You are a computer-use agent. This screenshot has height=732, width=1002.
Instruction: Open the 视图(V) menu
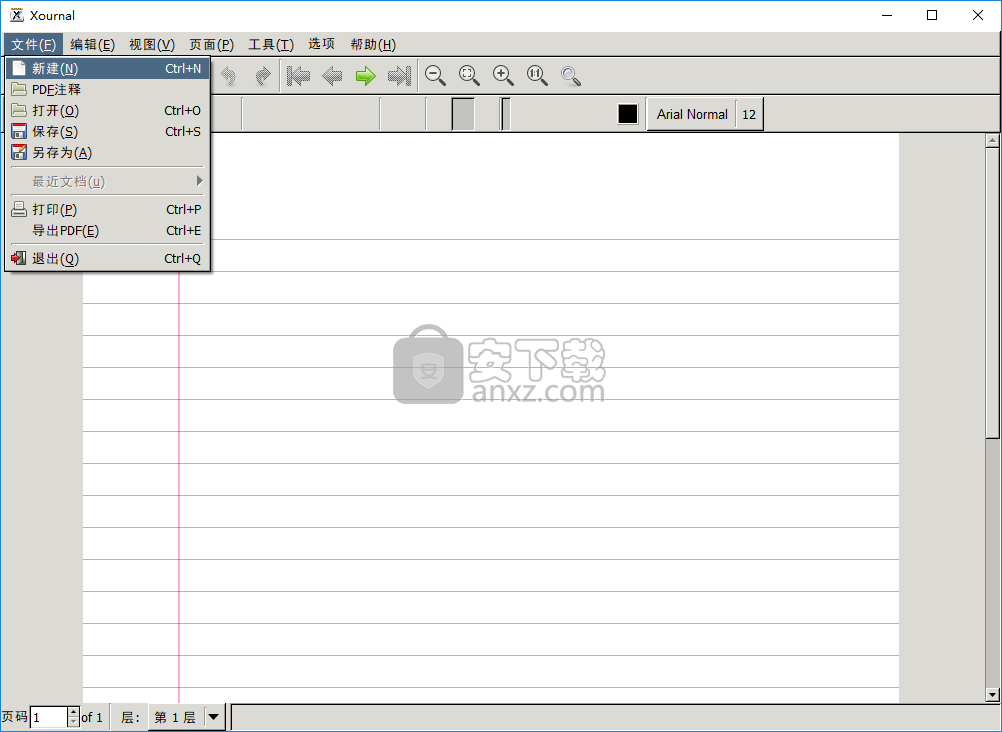tap(151, 45)
